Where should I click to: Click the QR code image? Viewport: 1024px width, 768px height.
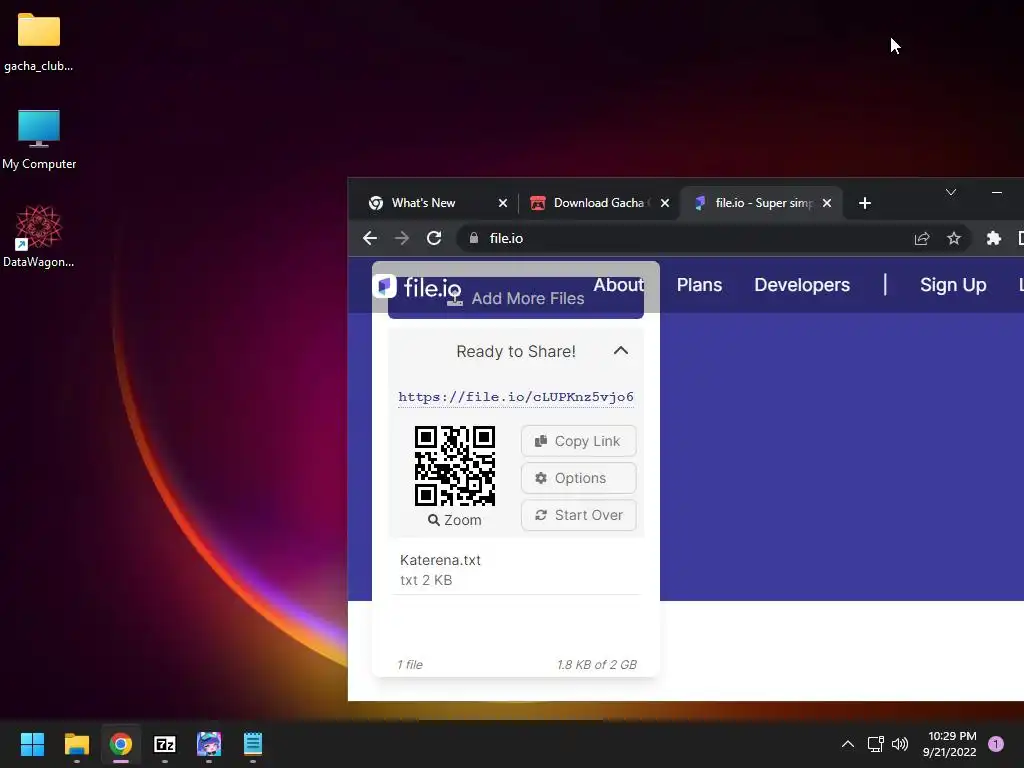click(455, 466)
